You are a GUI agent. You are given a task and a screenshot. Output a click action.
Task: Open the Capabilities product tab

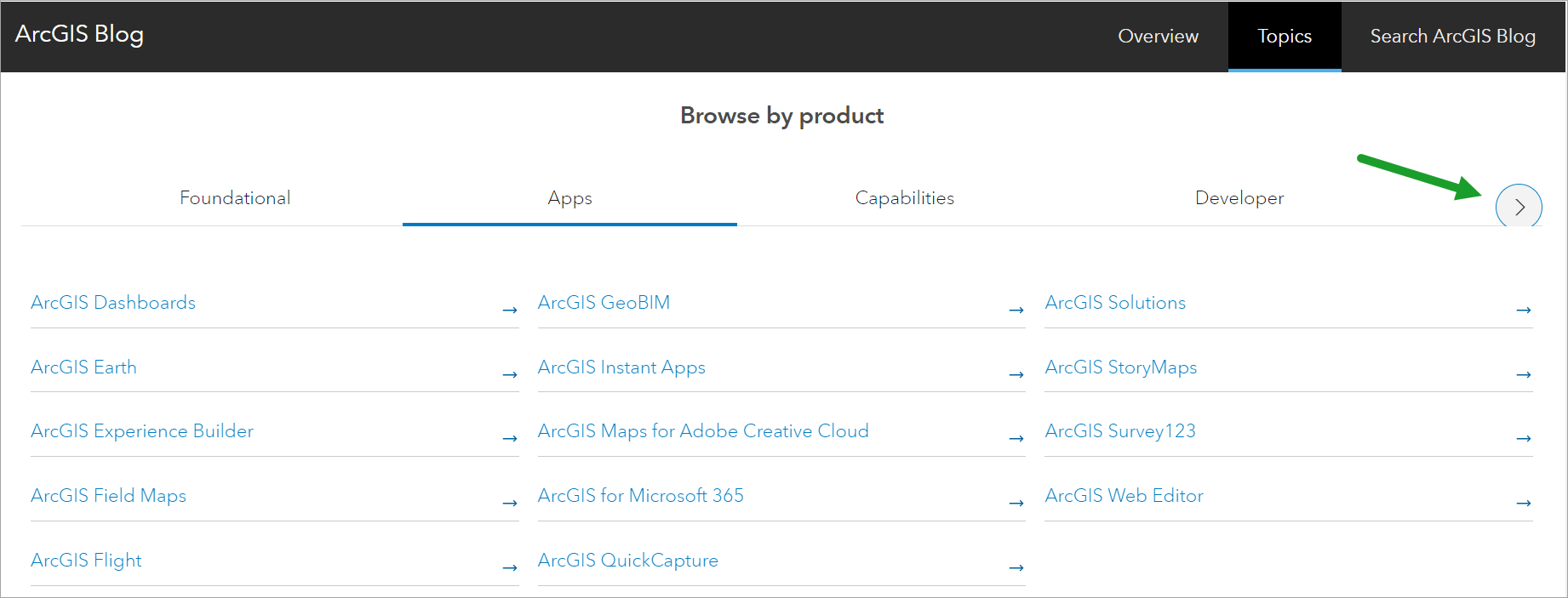tap(904, 198)
